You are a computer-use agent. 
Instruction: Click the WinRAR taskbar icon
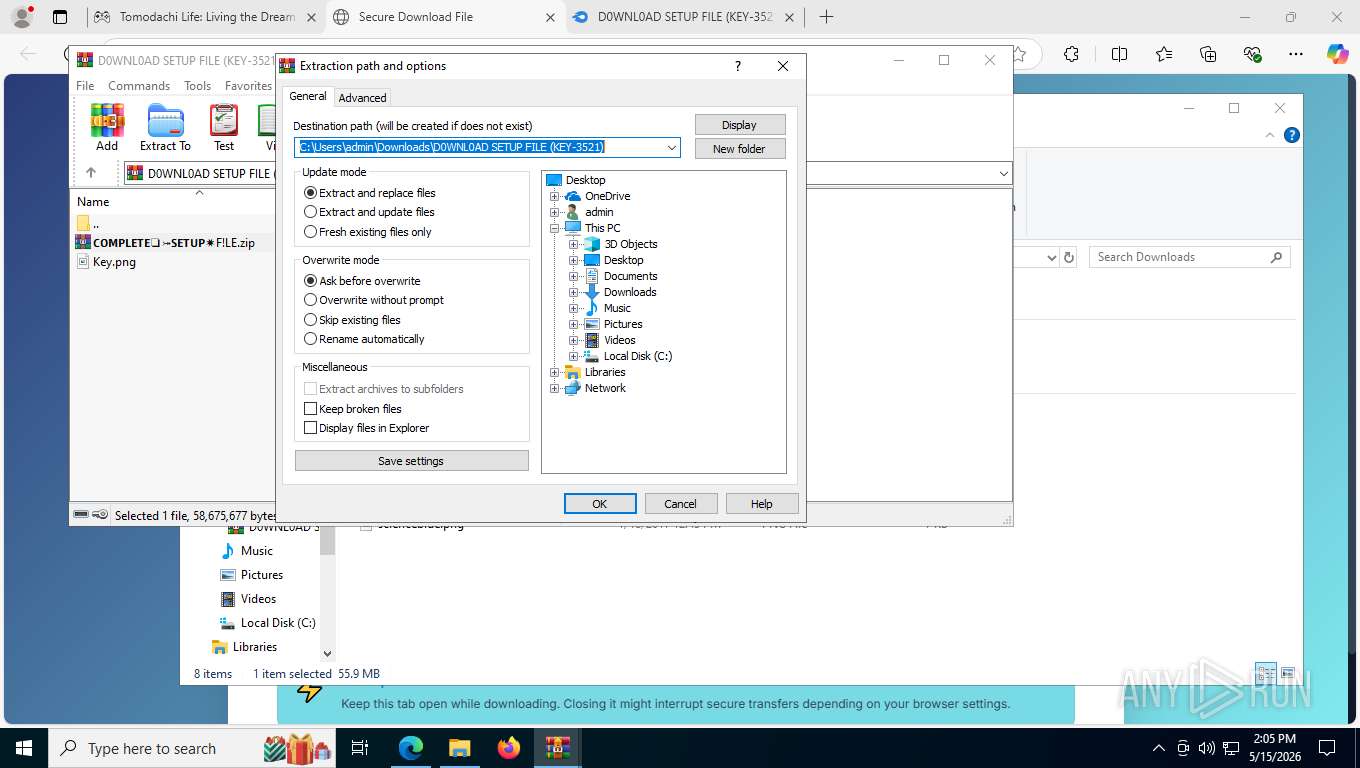(x=558, y=748)
